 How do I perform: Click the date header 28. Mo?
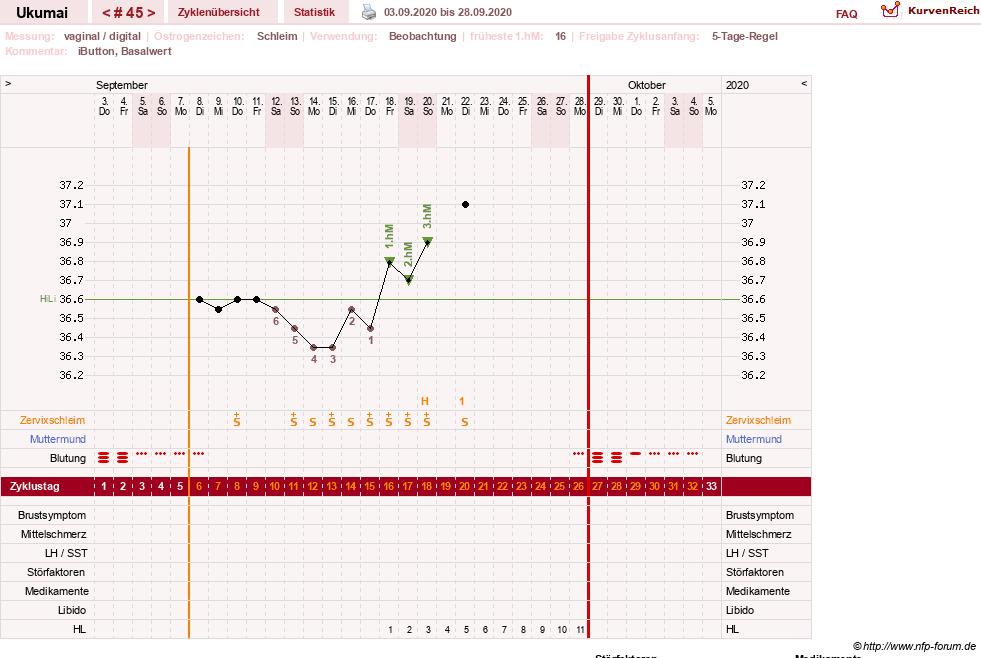click(x=580, y=106)
